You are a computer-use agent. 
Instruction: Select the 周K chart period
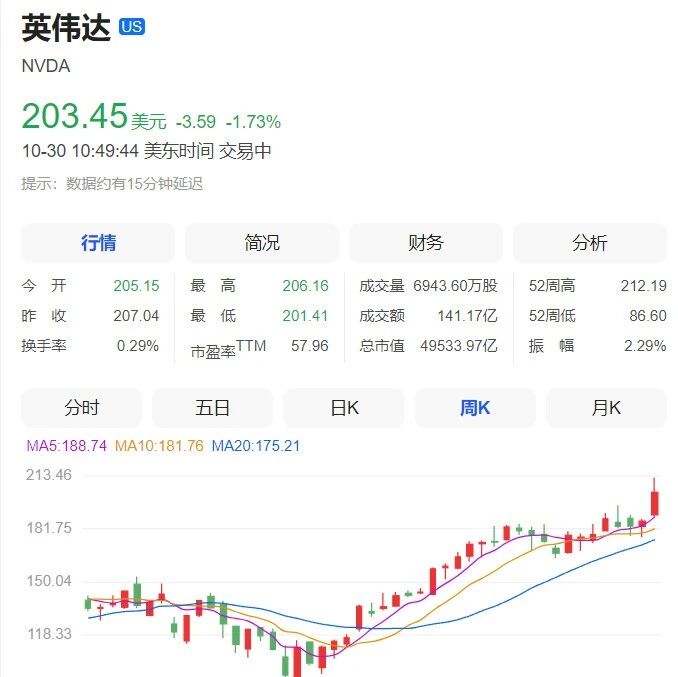click(x=475, y=408)
